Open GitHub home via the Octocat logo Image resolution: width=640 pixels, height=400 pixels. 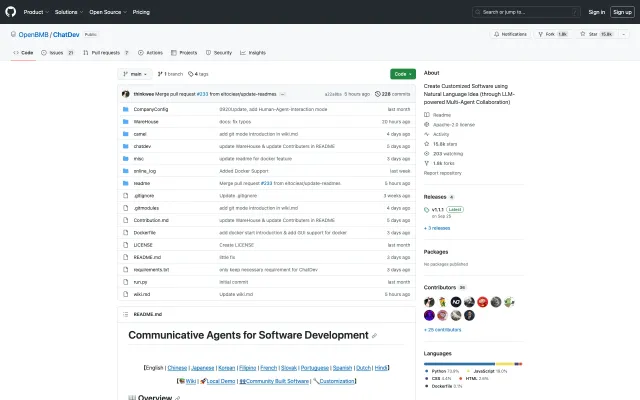click(11, 12)
